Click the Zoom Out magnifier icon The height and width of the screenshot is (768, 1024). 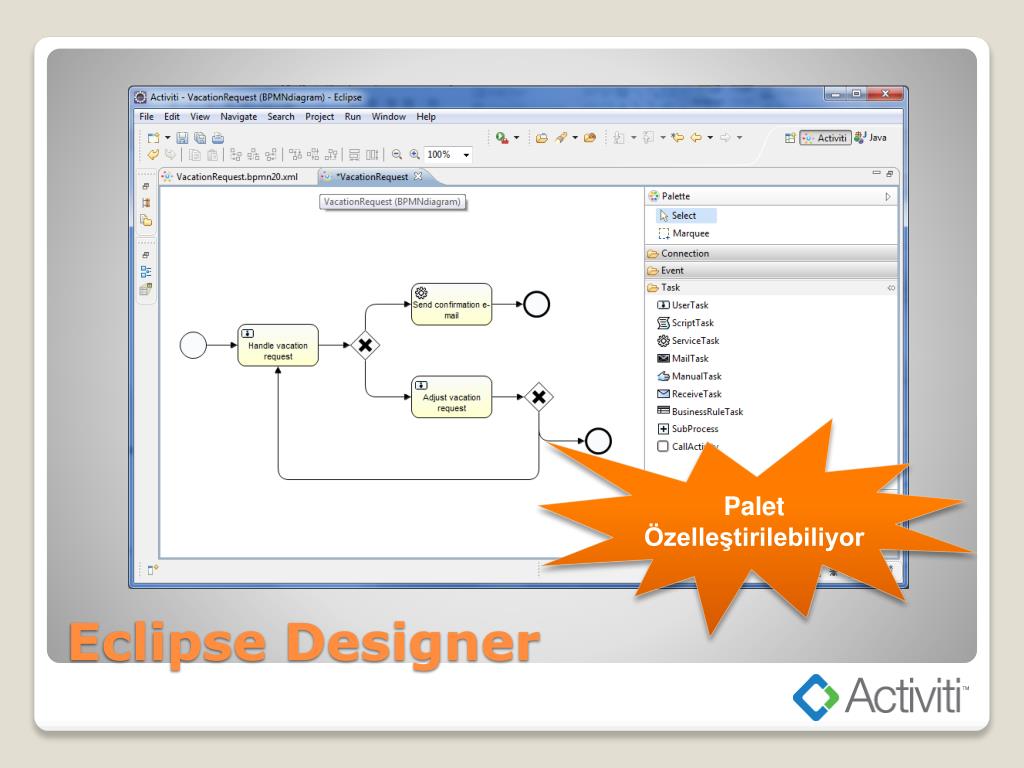pos(396,155)
